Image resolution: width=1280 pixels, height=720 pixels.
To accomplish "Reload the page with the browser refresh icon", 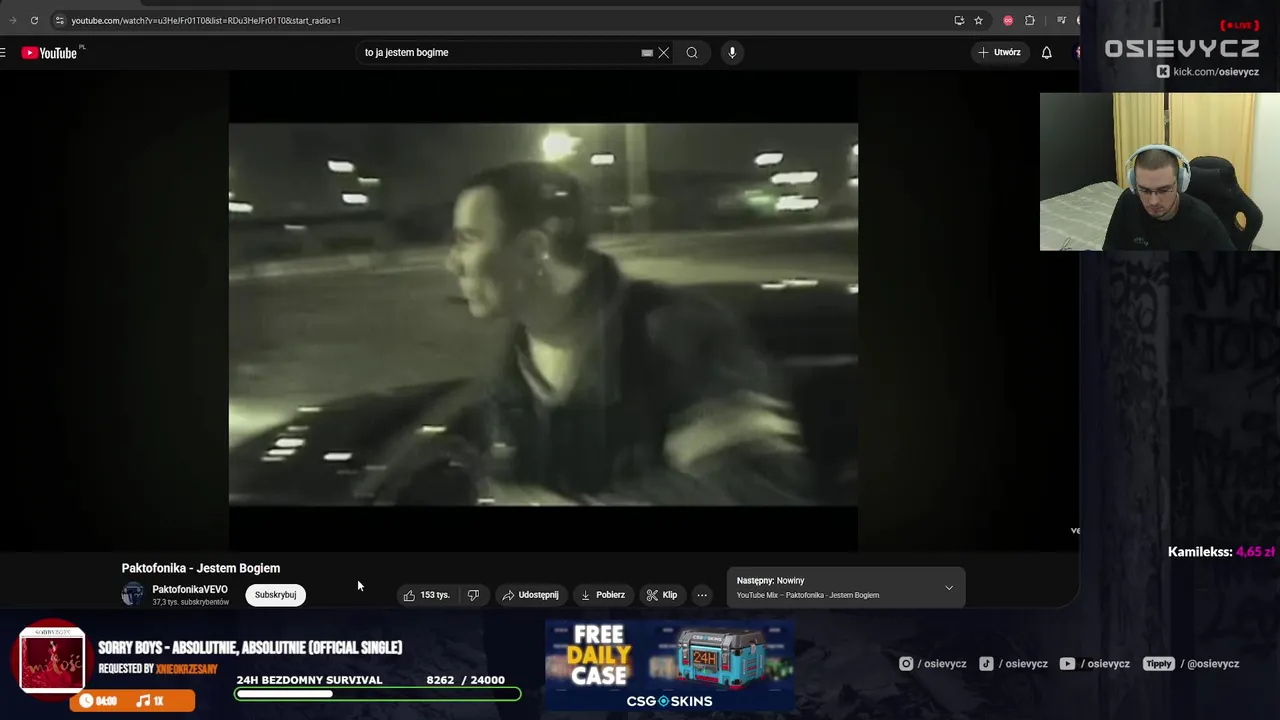I will (34, 20).
